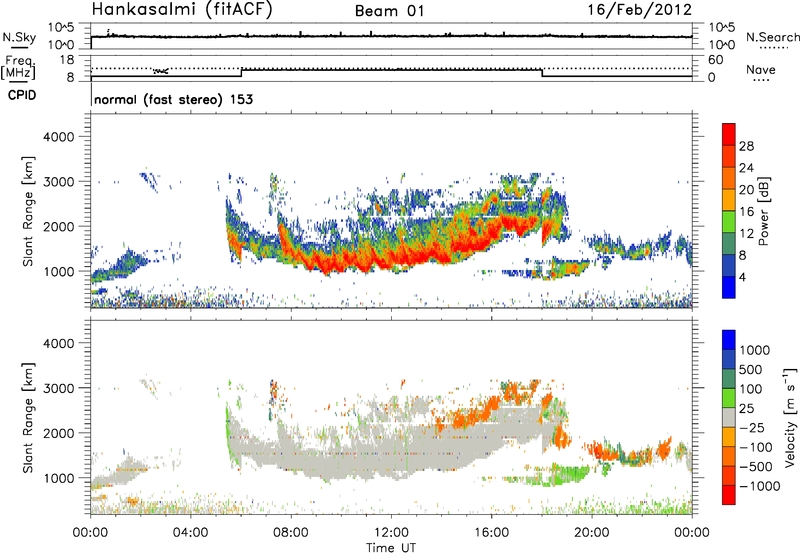Click the "Beam 01" heading
This screenshot has width=800, height=554.
click(x=389, y=11)
